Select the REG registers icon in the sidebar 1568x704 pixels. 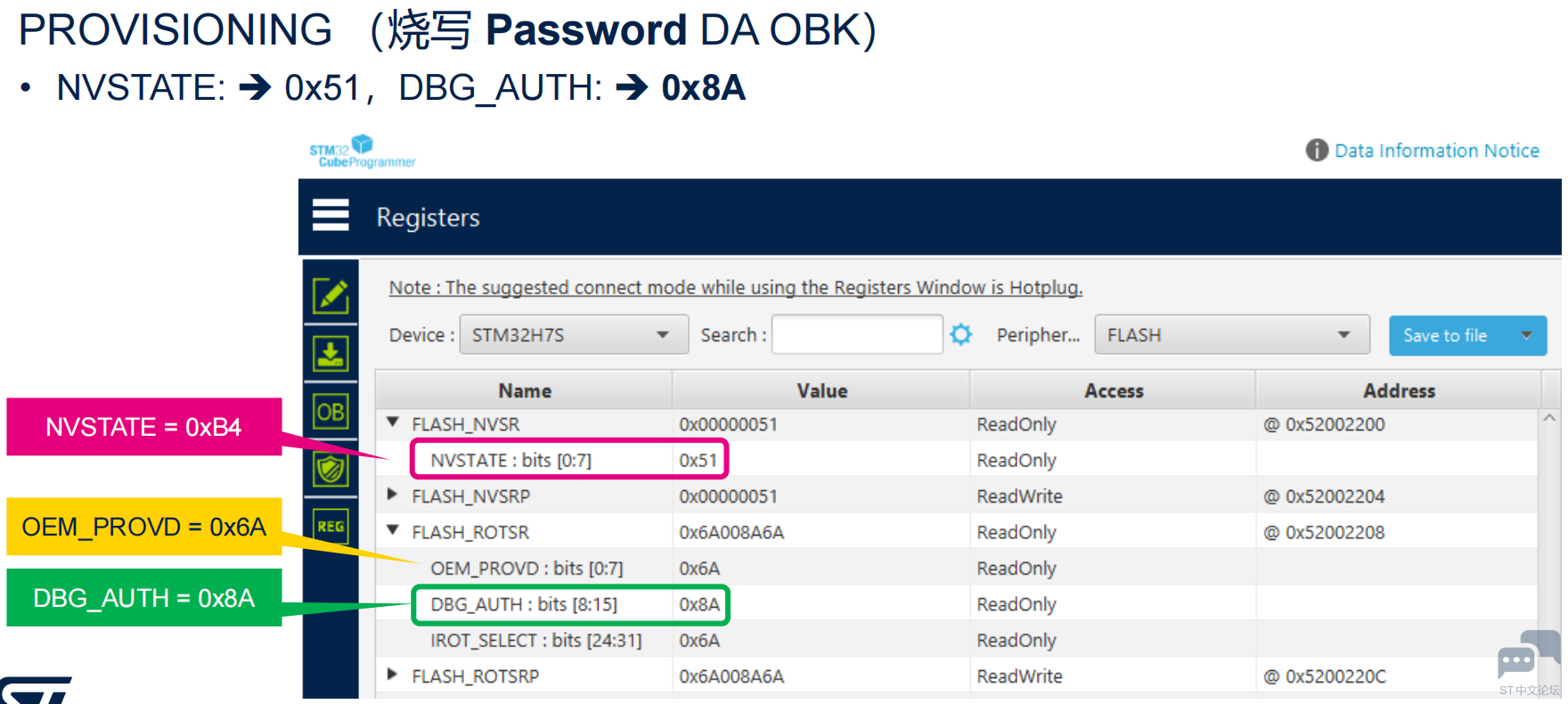coord(331,526)
